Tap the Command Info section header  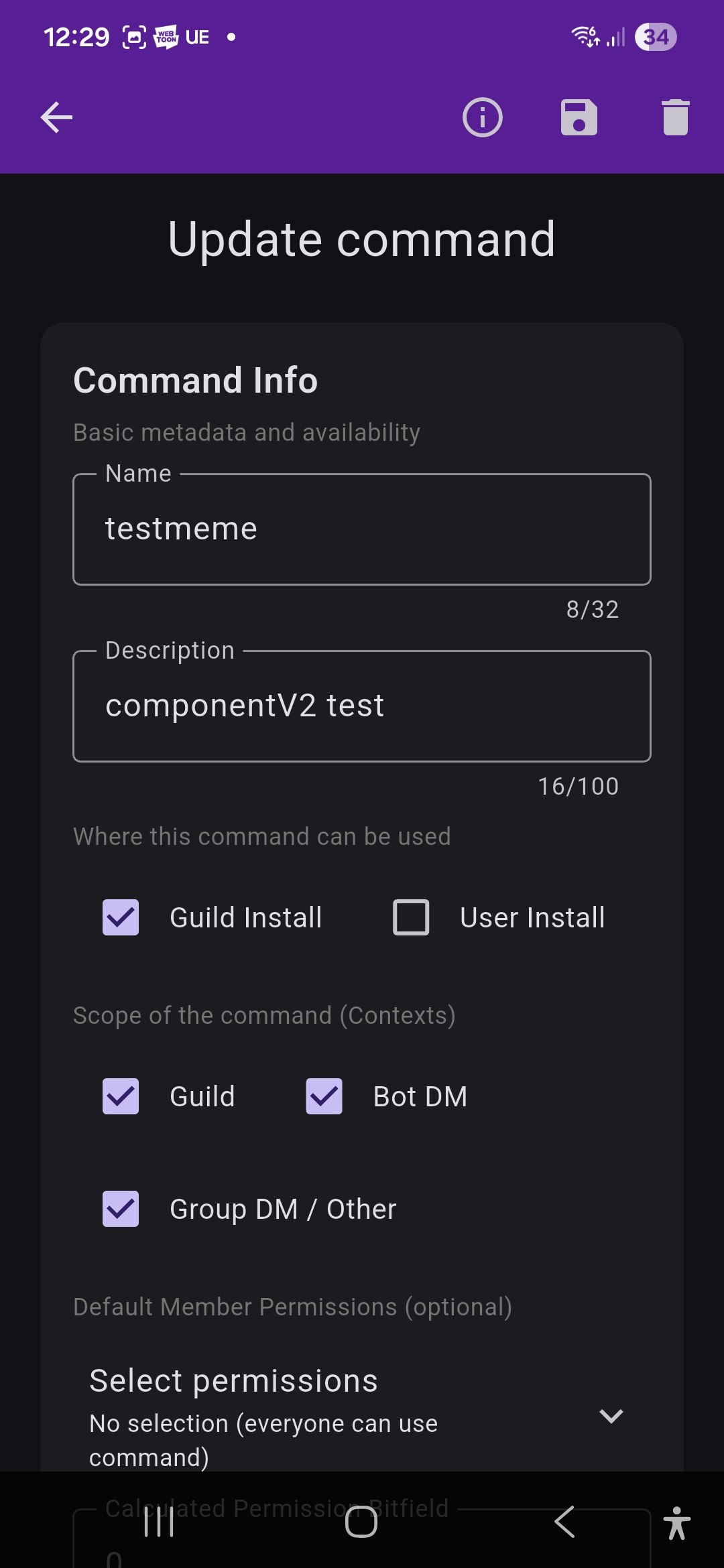[196, 381]
